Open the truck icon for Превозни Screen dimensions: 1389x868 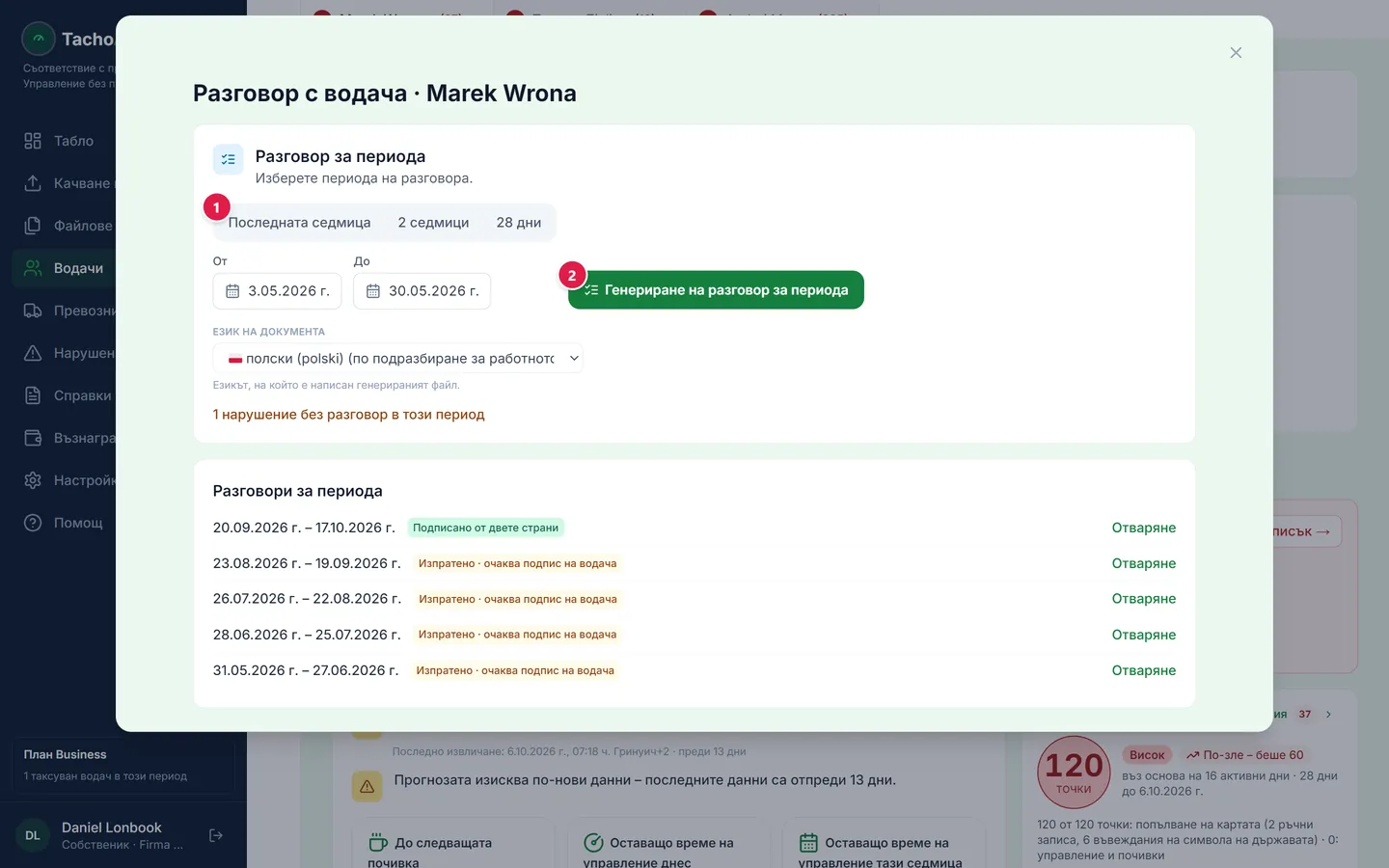point(33,311)
